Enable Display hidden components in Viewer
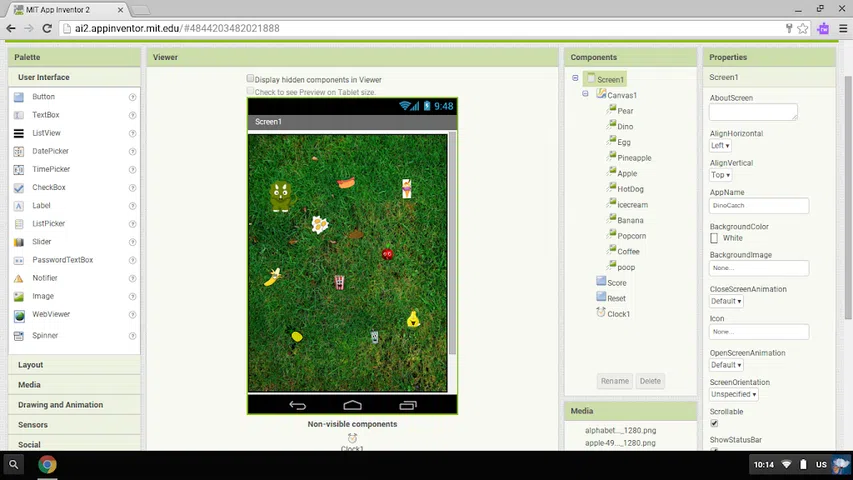Image resolution: width=853 pixels, height=480 pixels. 251,79
